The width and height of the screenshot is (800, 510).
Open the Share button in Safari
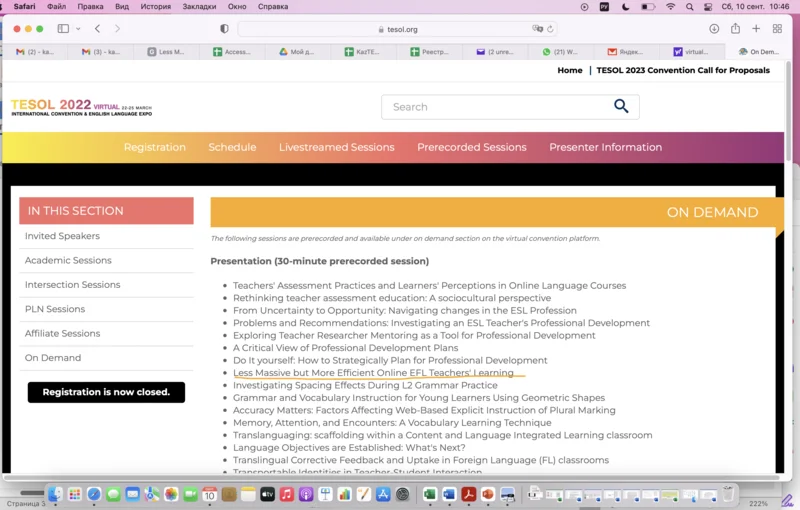[x=735, y=28]
